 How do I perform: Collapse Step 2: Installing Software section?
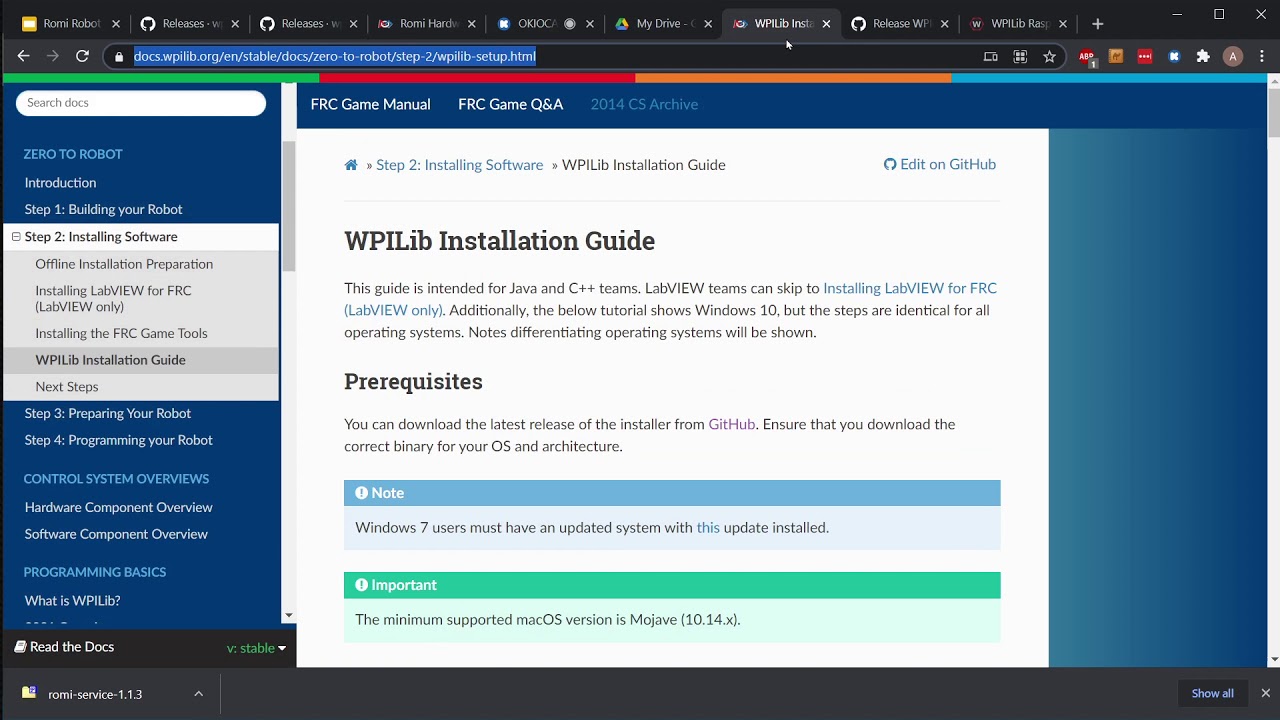click(x=16, y=237)
